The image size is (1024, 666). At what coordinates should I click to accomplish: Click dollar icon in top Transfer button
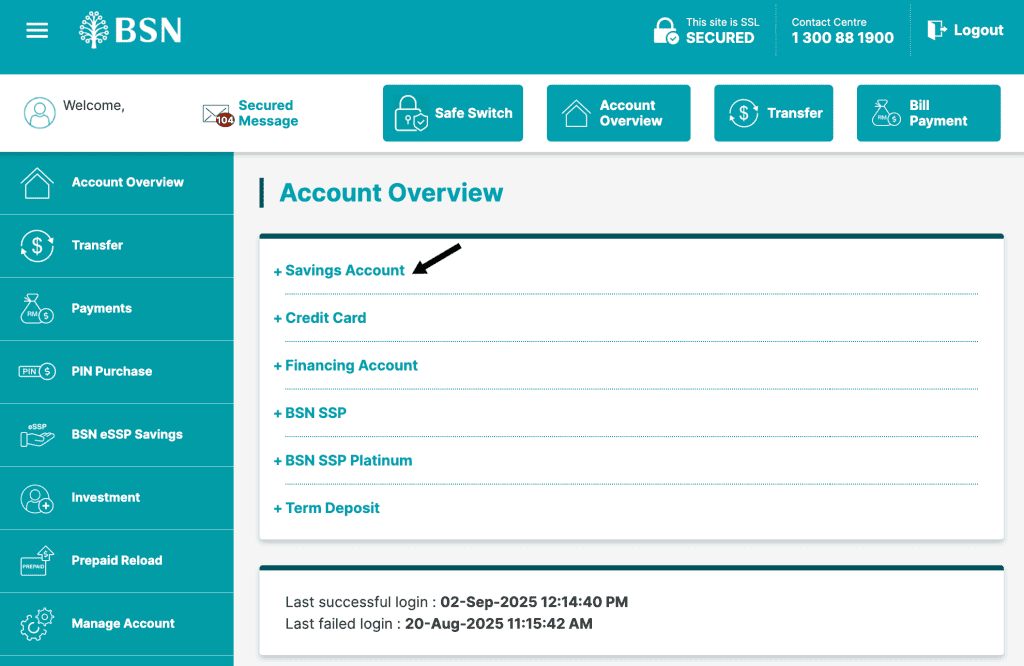744,113
